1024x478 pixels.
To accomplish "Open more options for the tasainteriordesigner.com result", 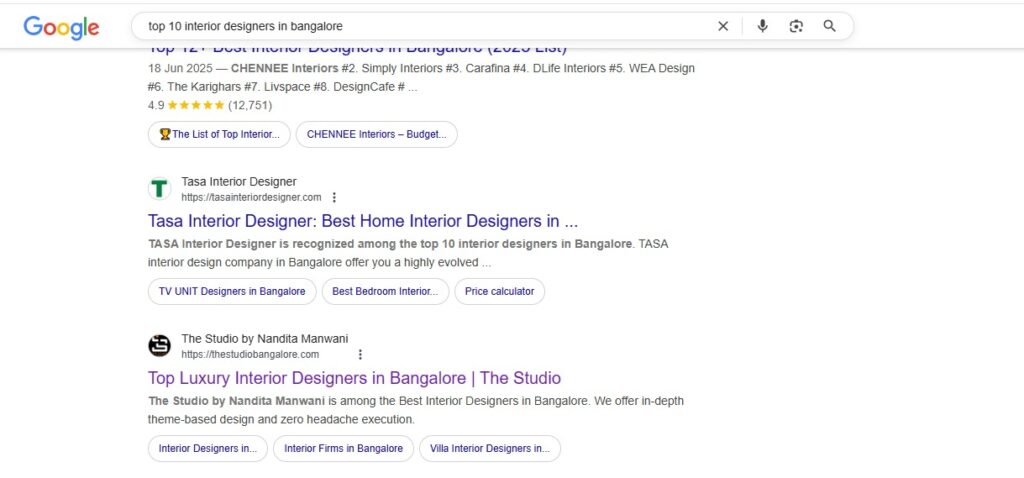I will coord(334,197).
